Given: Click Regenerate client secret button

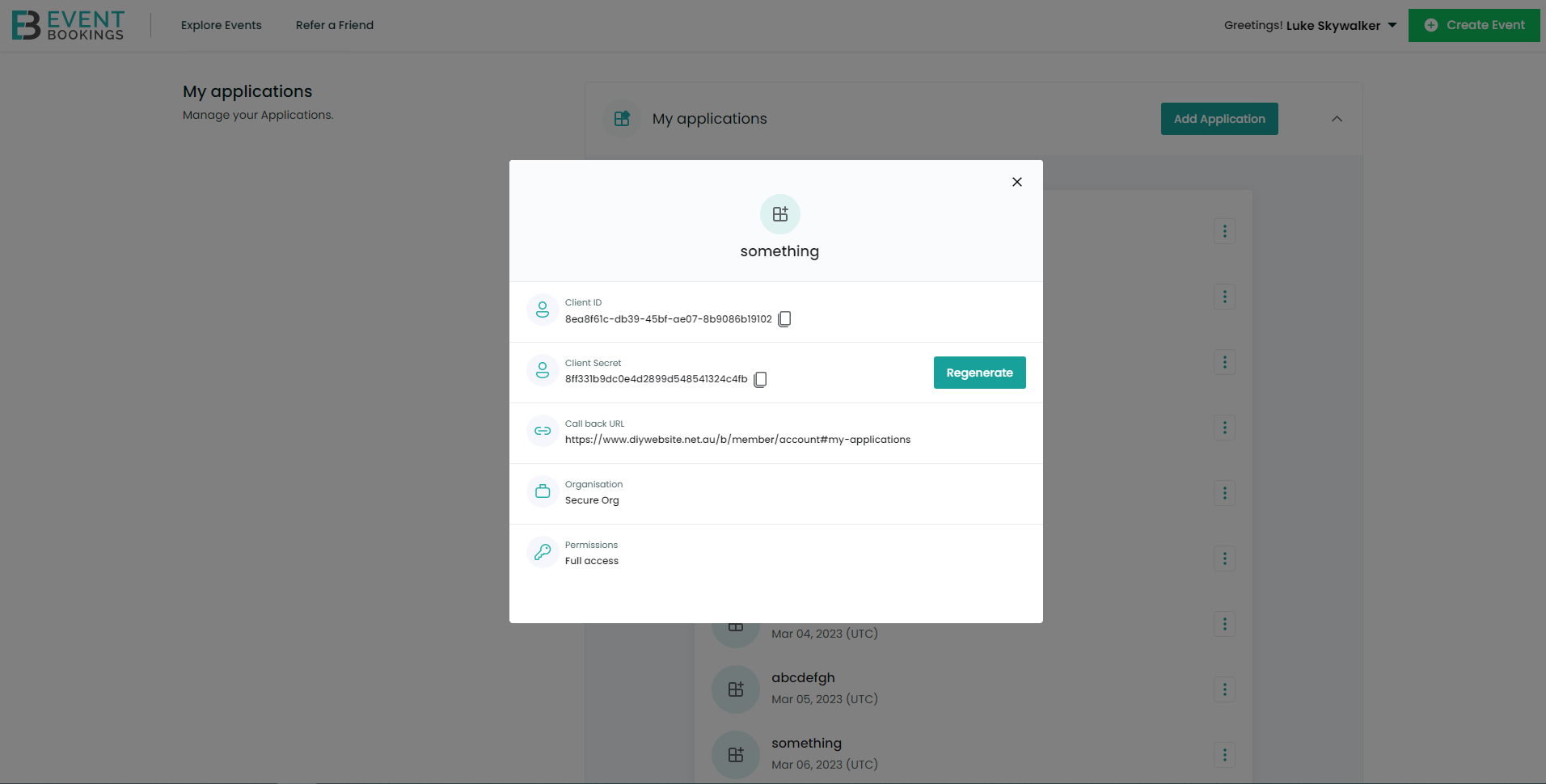Looking at the screenshot, I should (979, 373).
